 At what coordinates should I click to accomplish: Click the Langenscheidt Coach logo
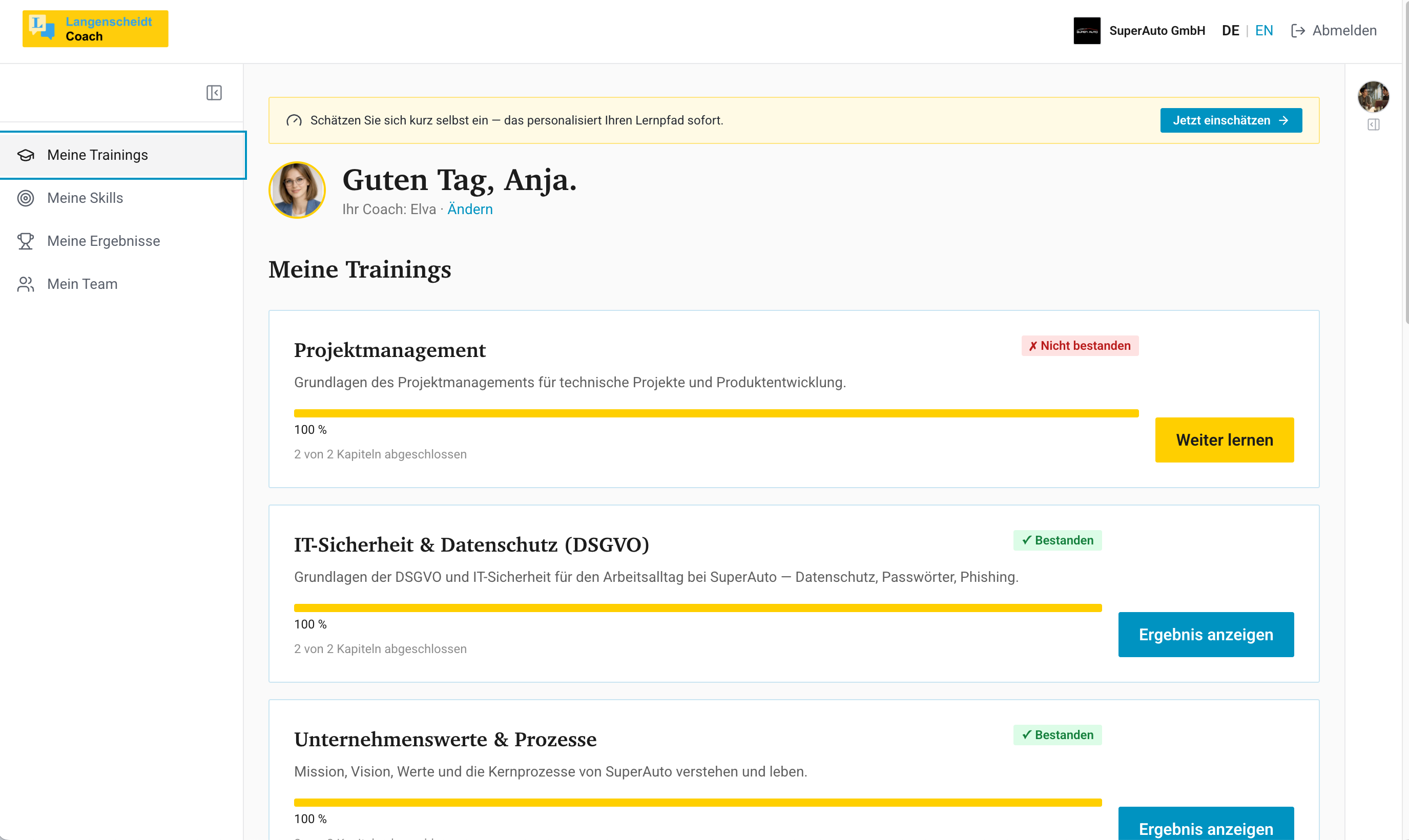(95, 29)
